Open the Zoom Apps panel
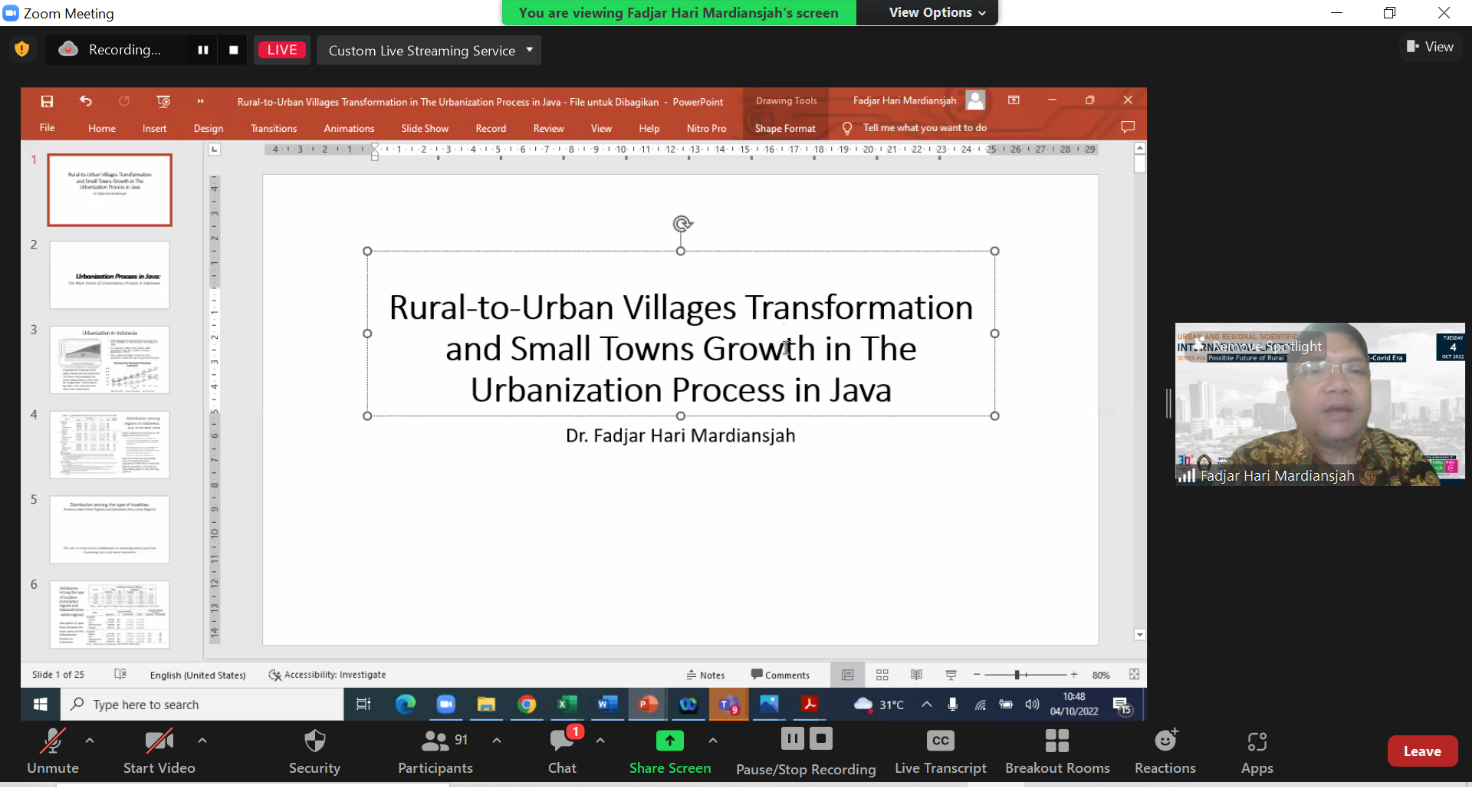The image size is (1472, 787). point(1257,751)
